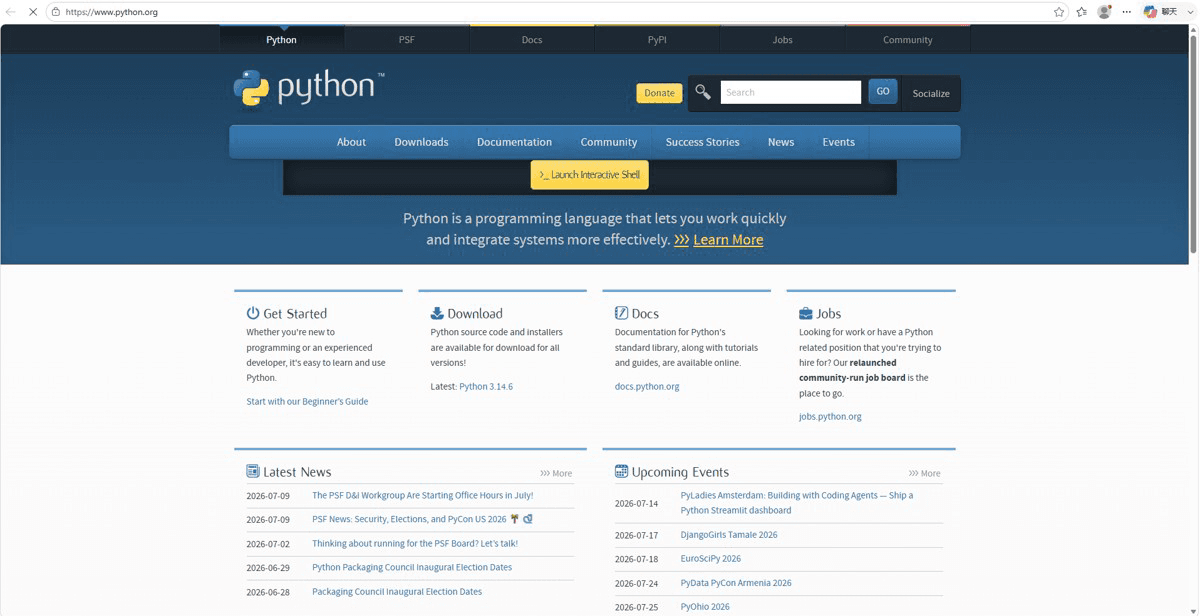Open PyData PyCon Armenia 2026 event
This screenshot has width=1200, height=616.
pyautogui.click(x=736, y=583)
